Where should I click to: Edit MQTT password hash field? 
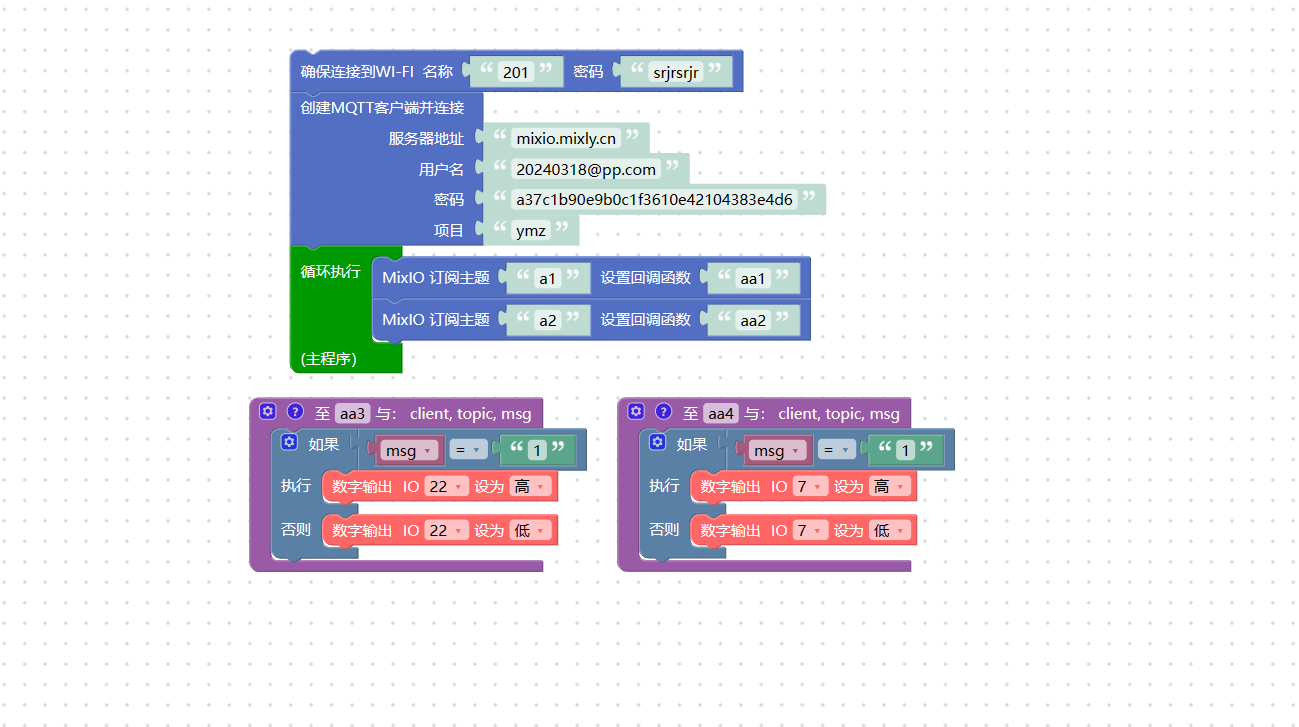654,200
